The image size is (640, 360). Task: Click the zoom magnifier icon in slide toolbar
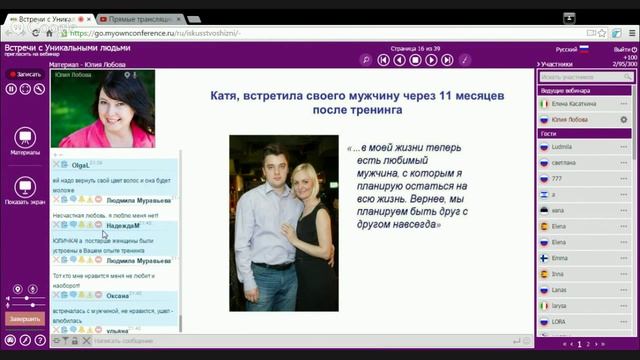point(366,60)
